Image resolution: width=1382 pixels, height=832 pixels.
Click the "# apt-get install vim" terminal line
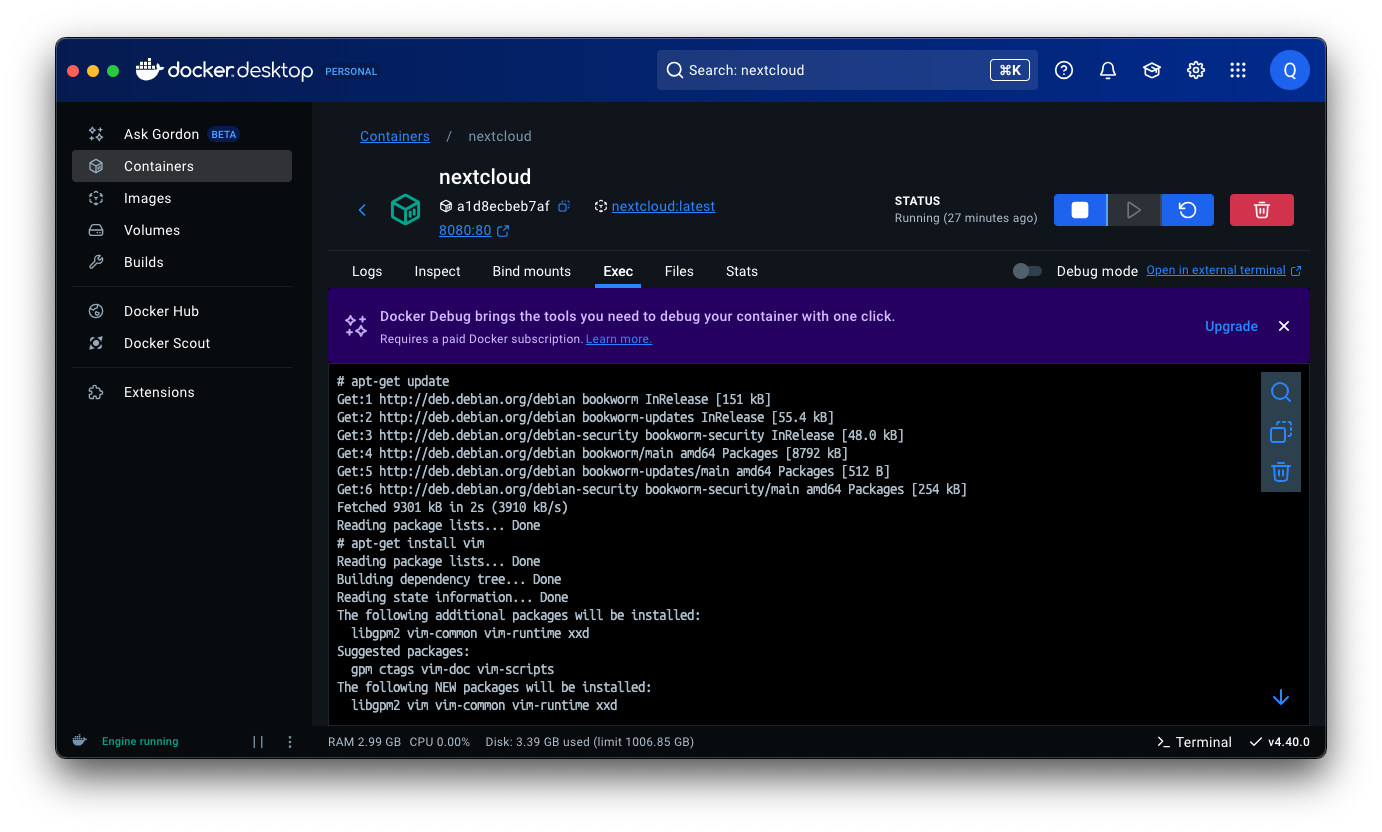tap(411, 543)
